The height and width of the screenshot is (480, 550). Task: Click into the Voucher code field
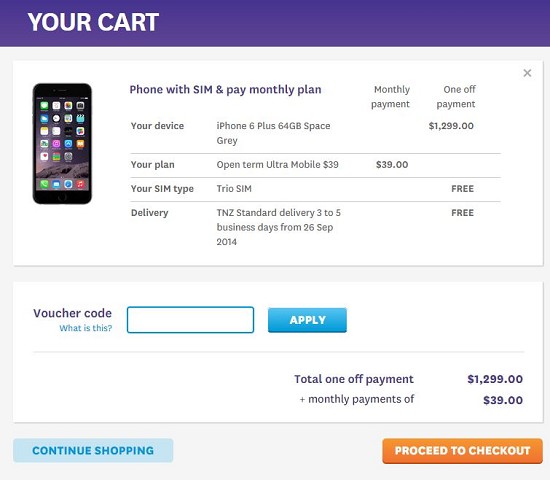click(190, 320)
